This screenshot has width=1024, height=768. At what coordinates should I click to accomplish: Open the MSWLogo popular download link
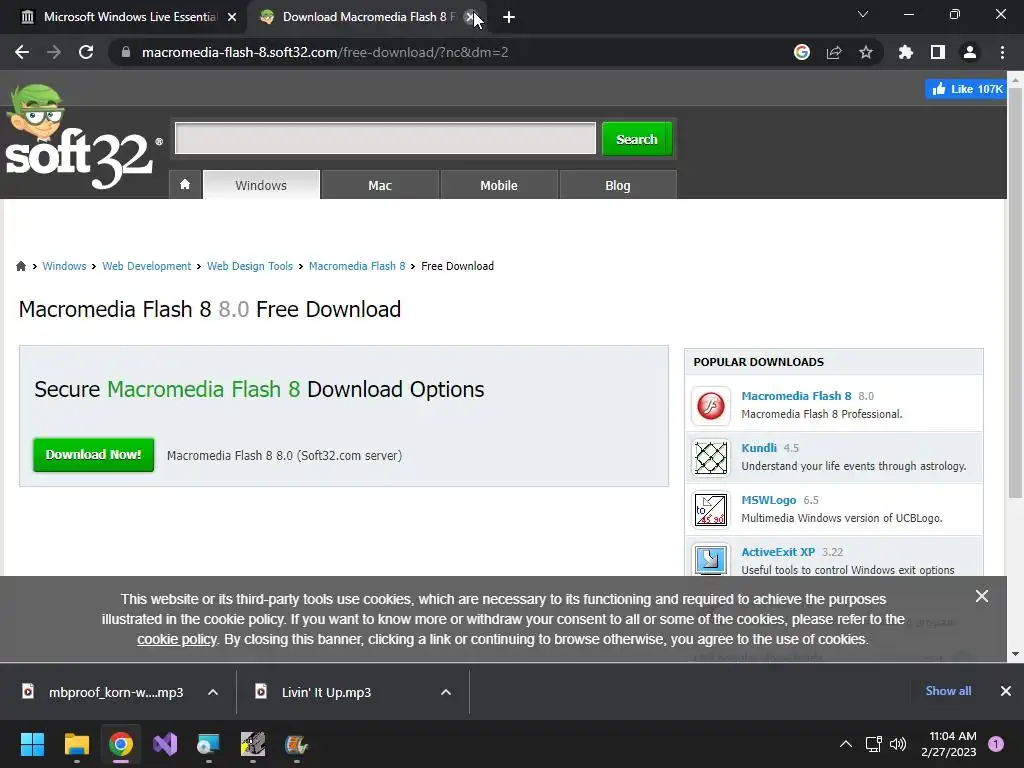(x=769, y=500)
